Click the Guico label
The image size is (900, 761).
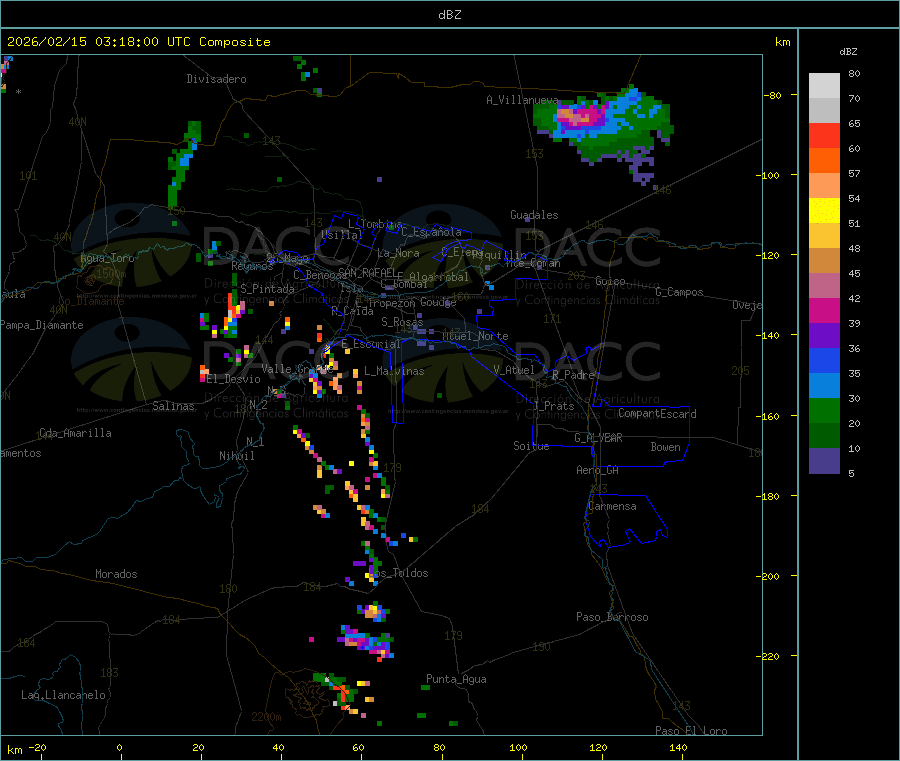pyautogui.click(x=610, y=281)
